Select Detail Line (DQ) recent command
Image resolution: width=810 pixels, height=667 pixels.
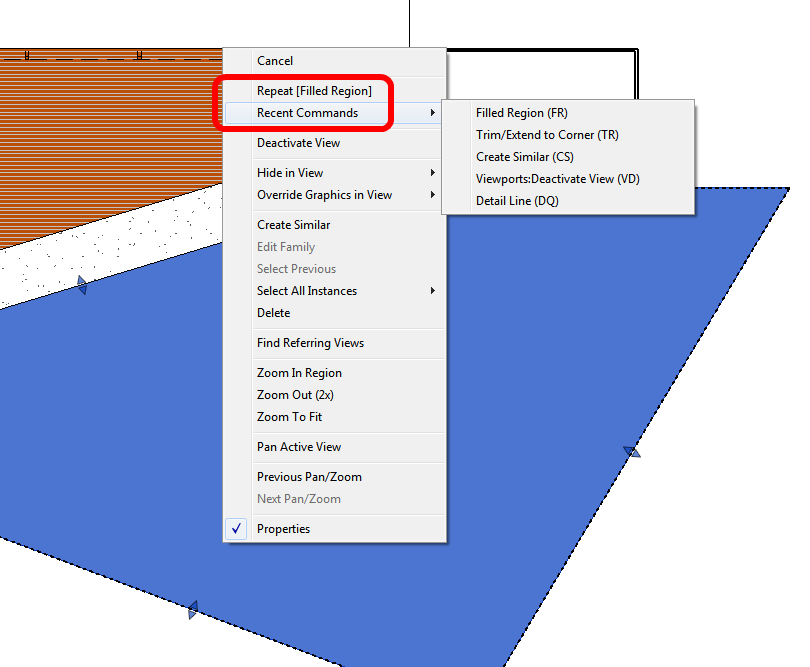517,200
